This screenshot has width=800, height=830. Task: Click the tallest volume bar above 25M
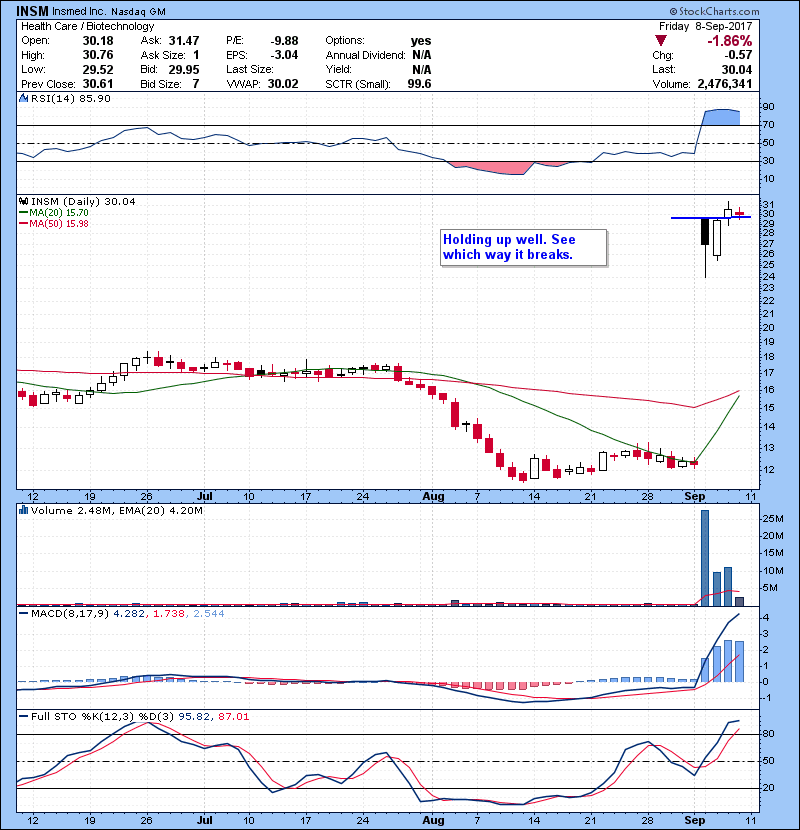[x=705, y=557]
